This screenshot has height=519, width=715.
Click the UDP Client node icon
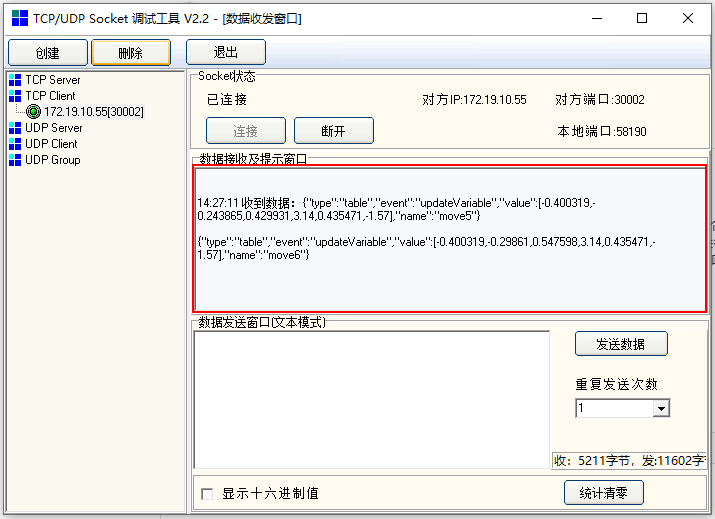tap(15, 144)
